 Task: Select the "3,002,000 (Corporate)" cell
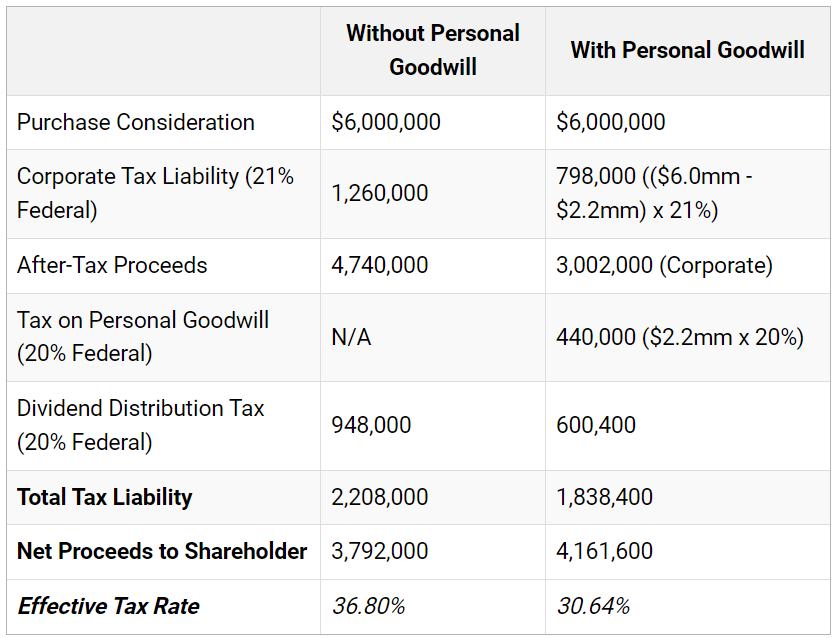coord(664,266)
